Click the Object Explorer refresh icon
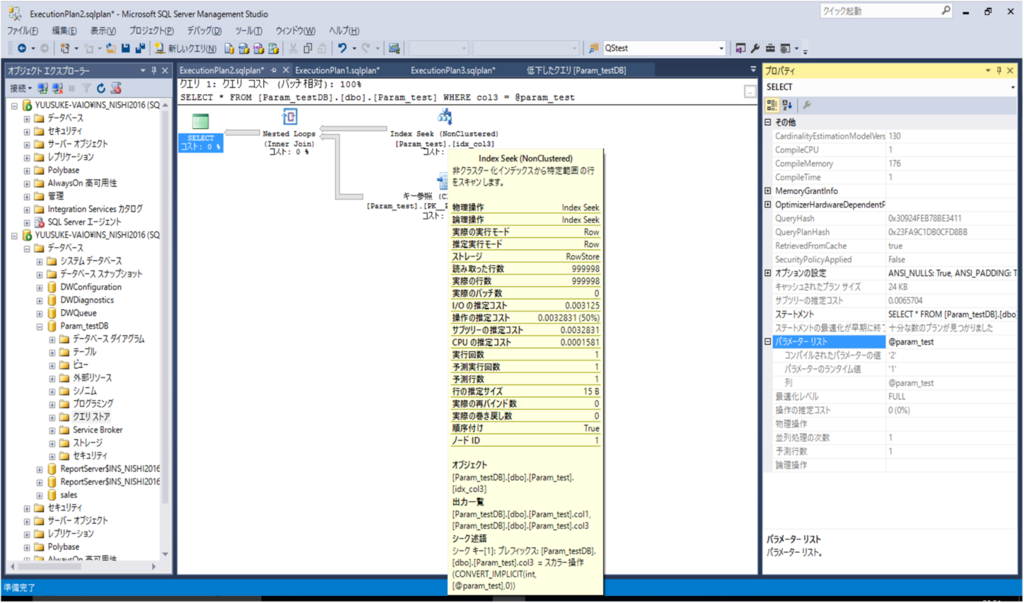Viewport: 1024px width, 603px height. tap(101, 88)
